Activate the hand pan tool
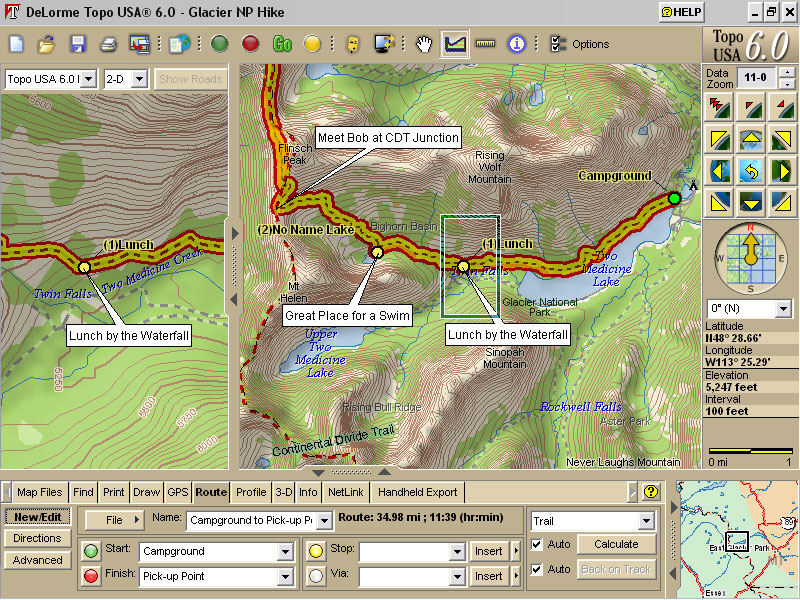 (423, 44)
